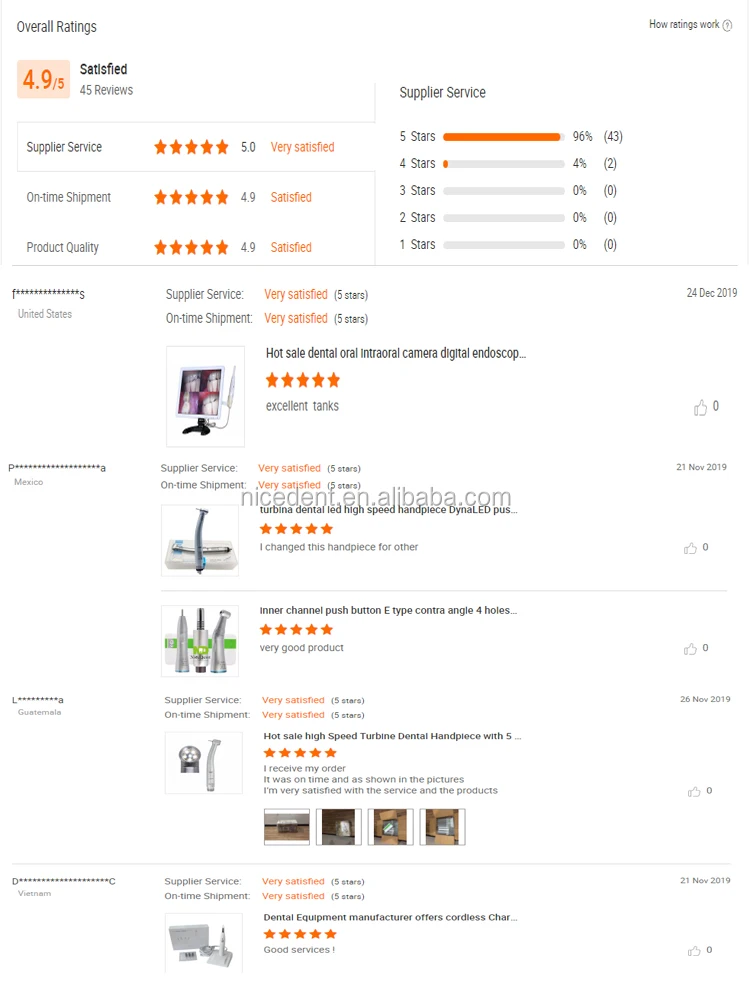This screenshot has height=990, width=750.
Task: Select the Product Quality rating row
Action: point(196,248)
